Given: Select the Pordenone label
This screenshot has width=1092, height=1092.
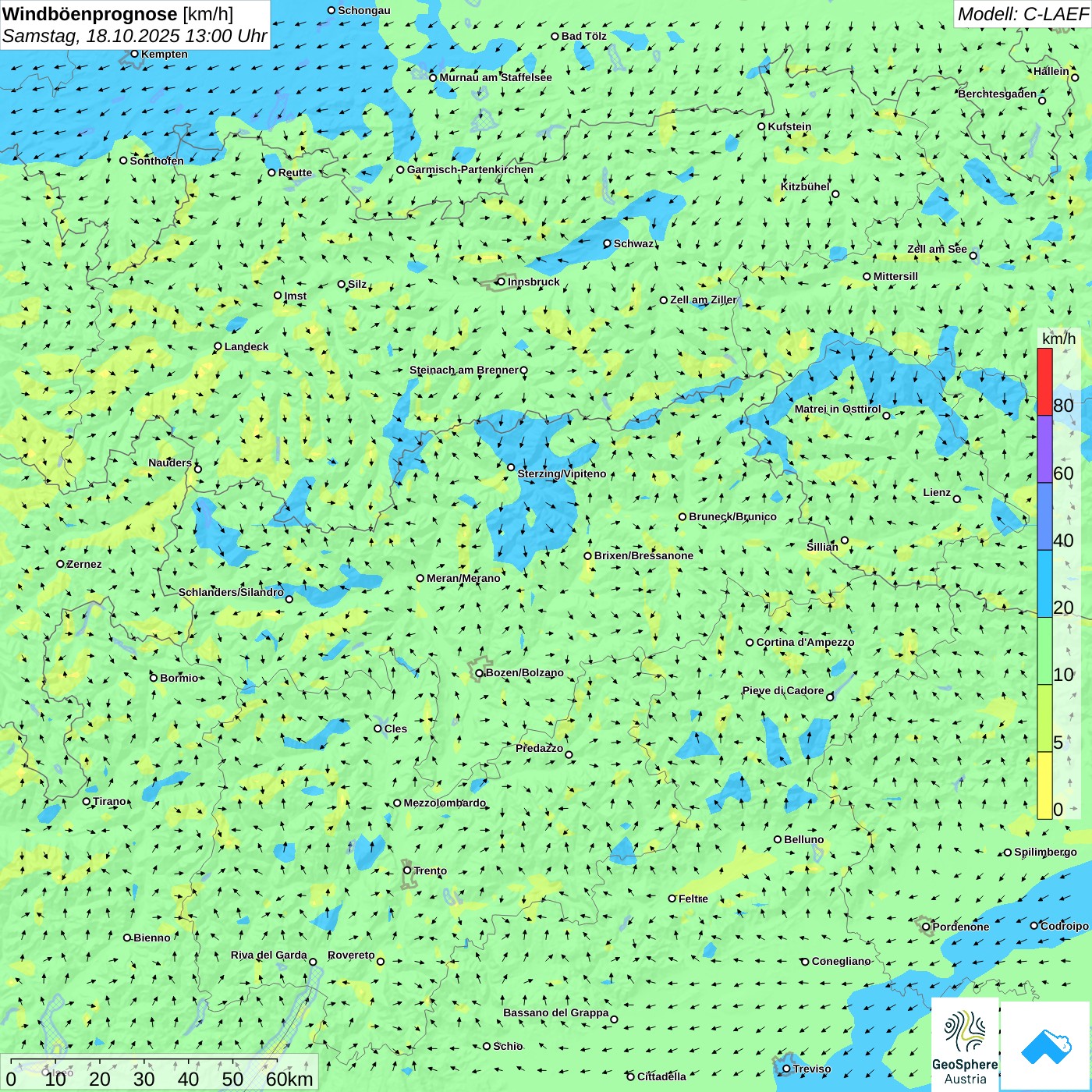Looking at the screenshot, I should click(961, 927).
